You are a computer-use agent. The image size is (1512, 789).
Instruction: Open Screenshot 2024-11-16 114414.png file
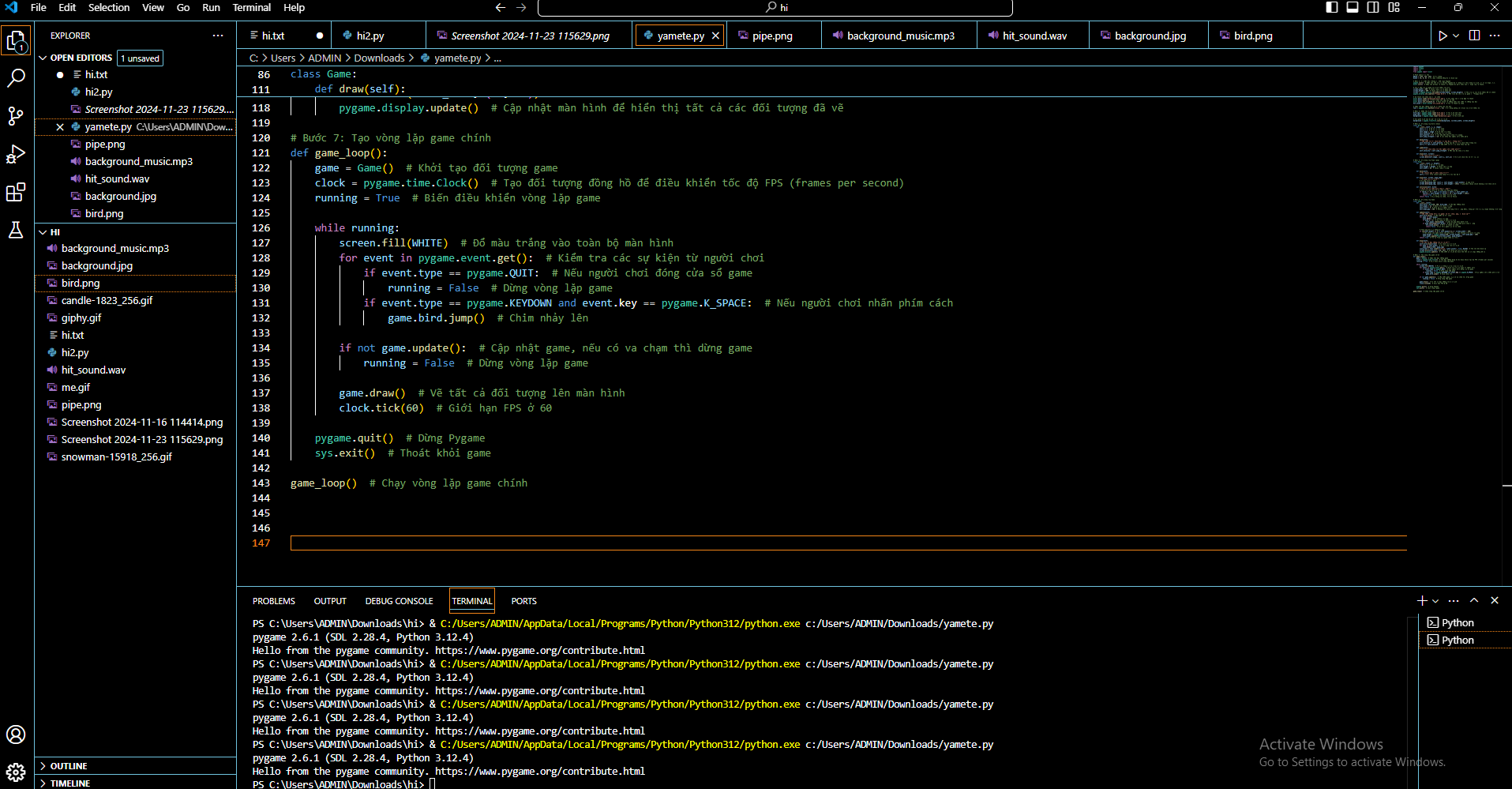pyautogui.click(x=142, y=422)
